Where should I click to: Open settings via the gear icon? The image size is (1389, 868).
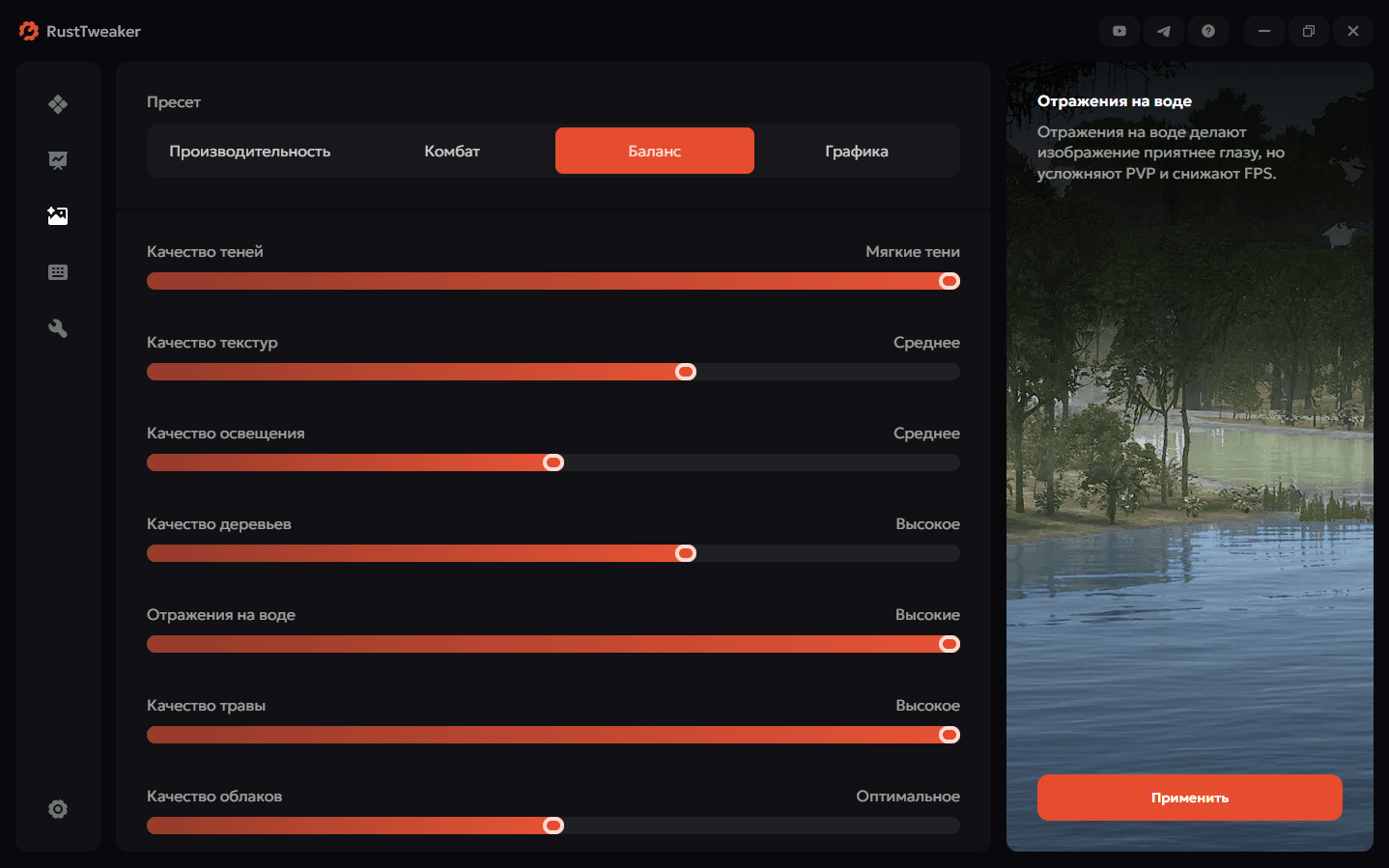58,809
